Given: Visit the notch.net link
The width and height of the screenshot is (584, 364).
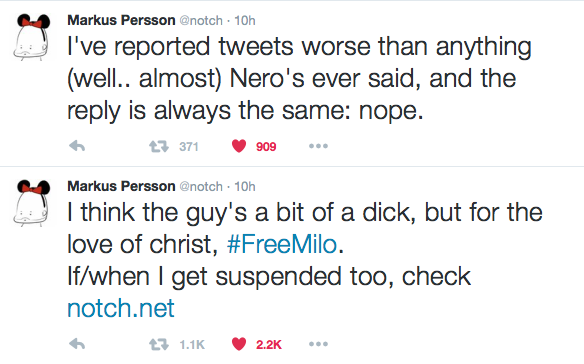Looking at the screenshot, I should pyautogui.click(x=121, y=308).
